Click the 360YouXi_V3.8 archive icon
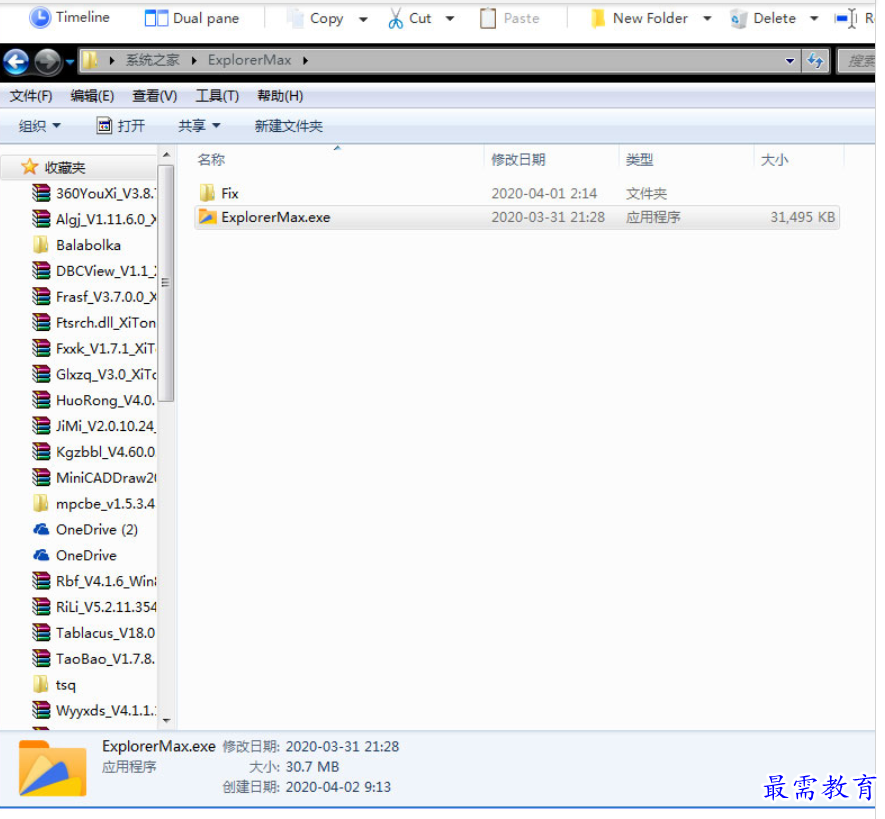Image resolution: width=885 pixels, height=819 pixels. [41, 193]
